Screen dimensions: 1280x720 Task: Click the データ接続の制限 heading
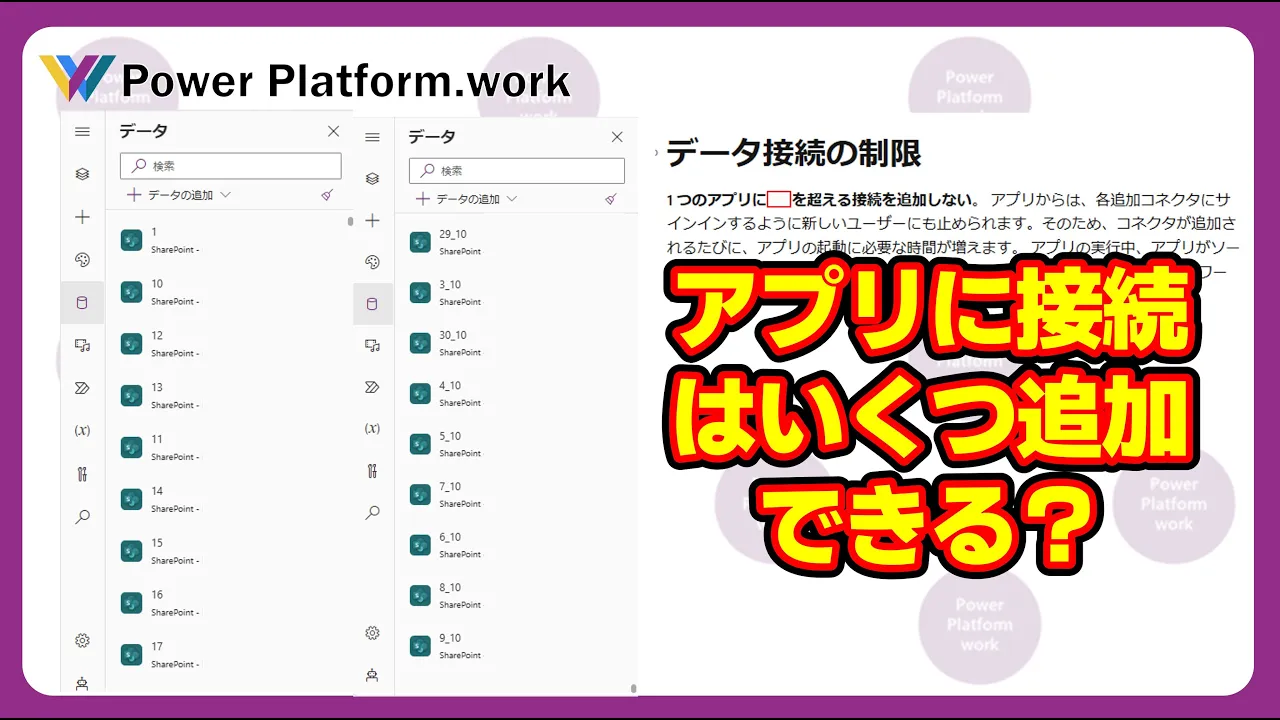point(793,153)
